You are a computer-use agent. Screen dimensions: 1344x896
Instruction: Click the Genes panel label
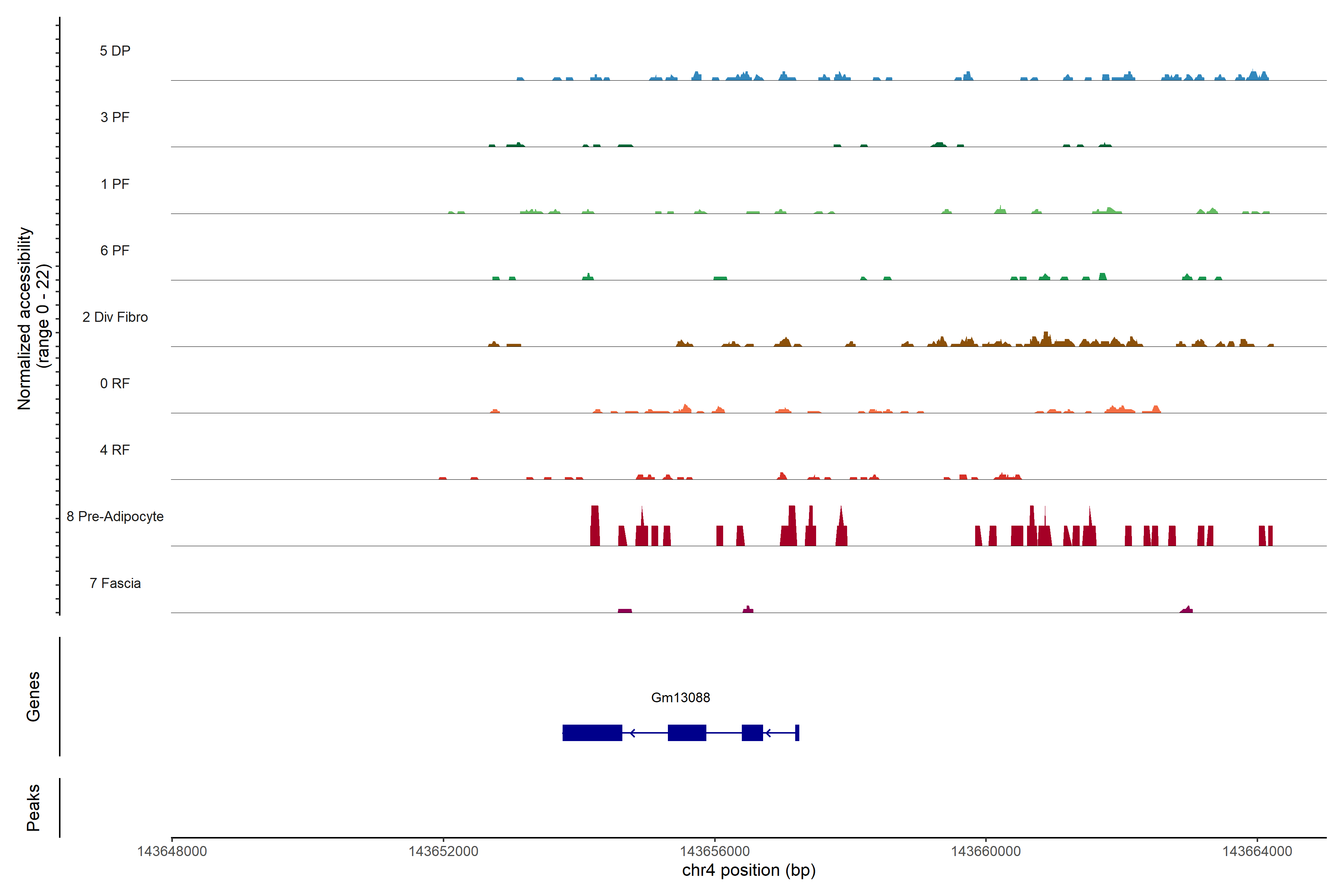33,697
